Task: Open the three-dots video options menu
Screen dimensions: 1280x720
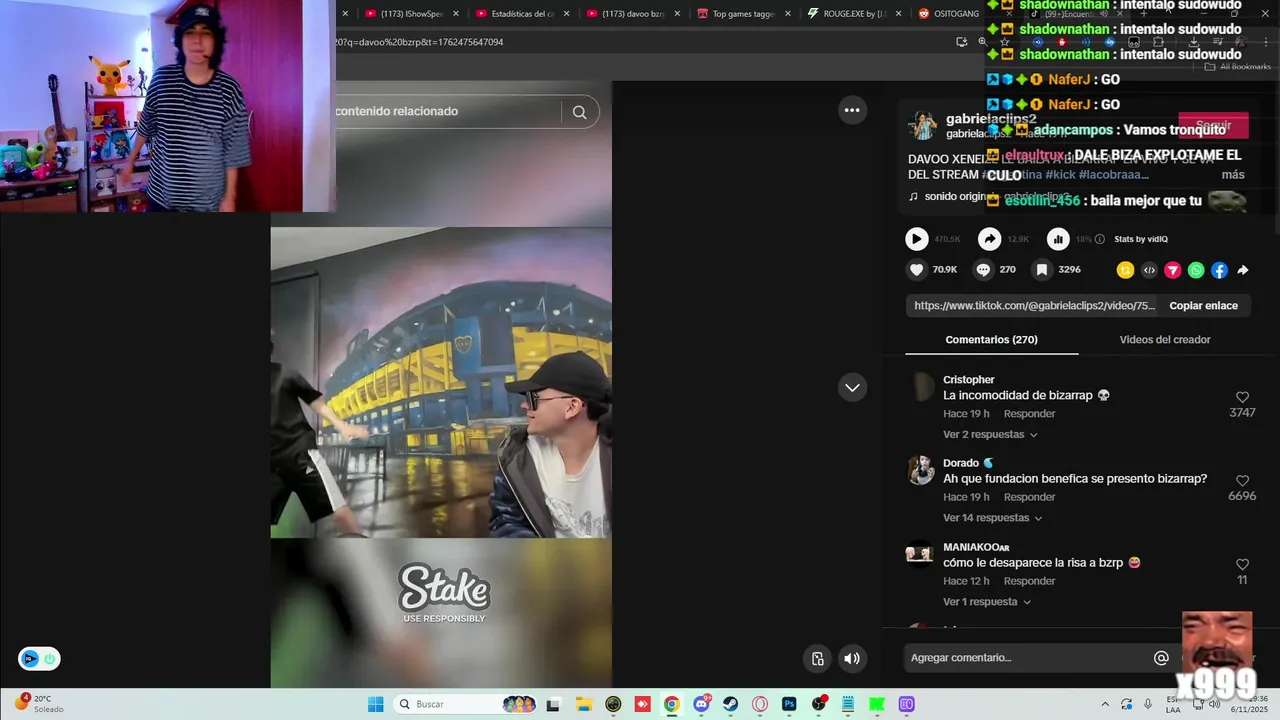Action: tap(852, 110)
